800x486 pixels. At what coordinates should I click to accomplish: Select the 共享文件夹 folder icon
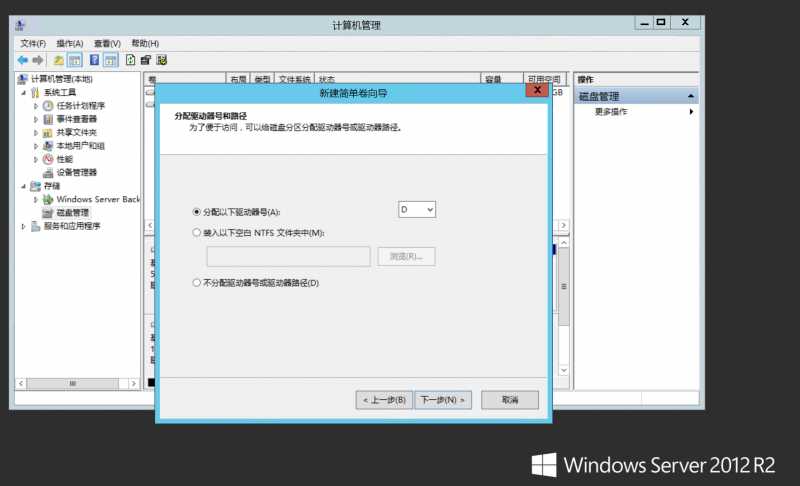(48, 132)
